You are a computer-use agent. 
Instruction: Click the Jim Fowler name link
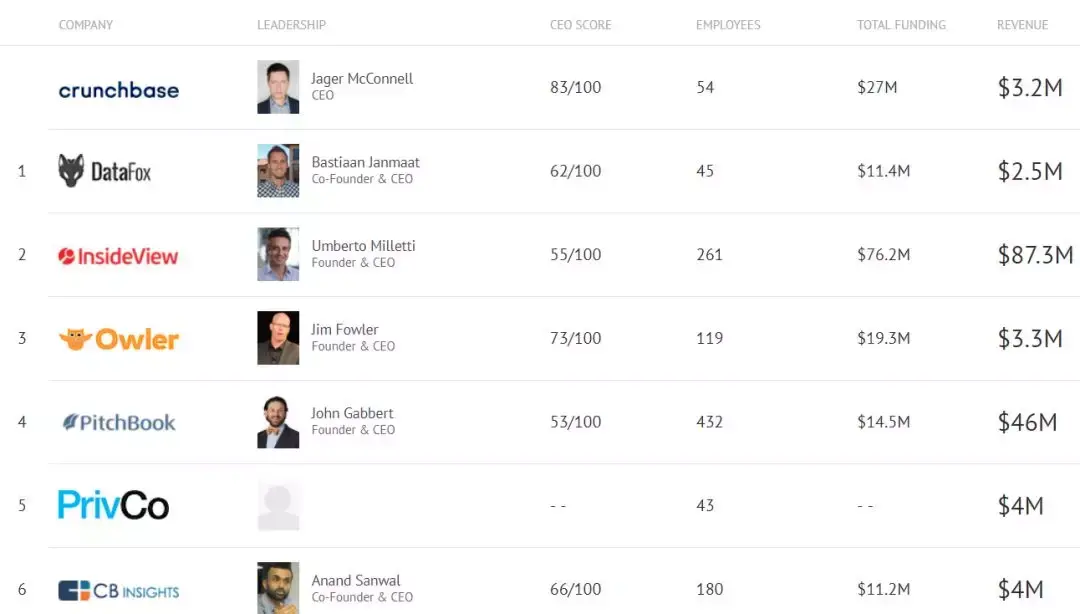pyautogui.click(x=345, y=329)
